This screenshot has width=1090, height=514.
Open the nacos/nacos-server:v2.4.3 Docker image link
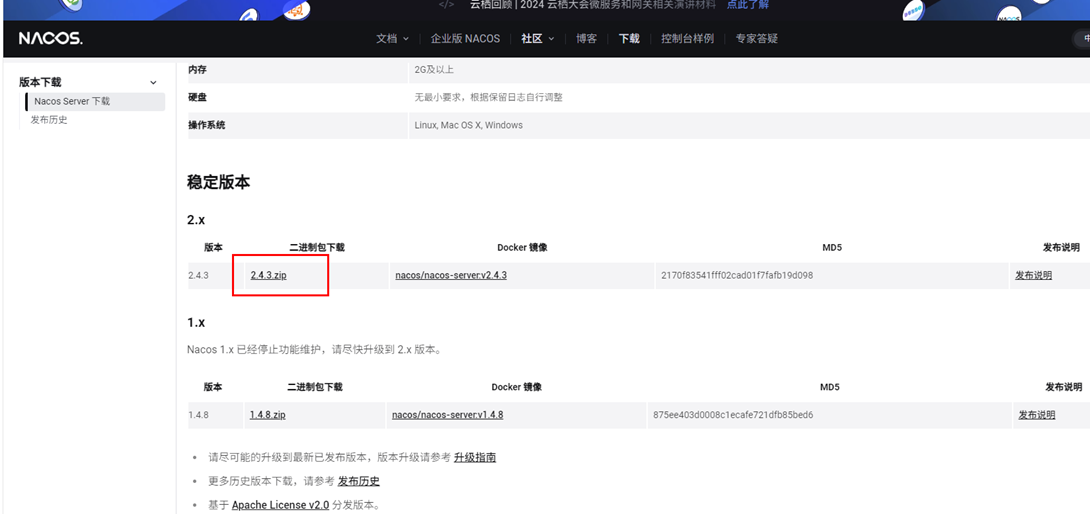pos(451,275)
